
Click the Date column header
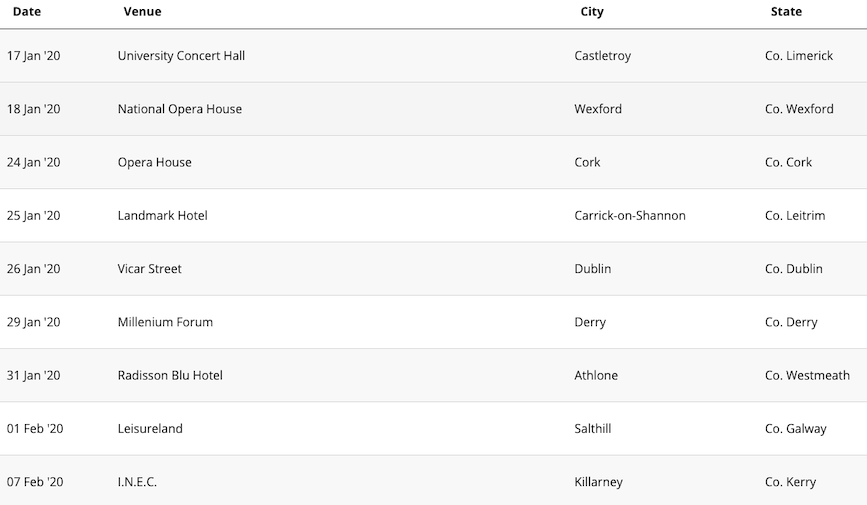coord(27,12)
